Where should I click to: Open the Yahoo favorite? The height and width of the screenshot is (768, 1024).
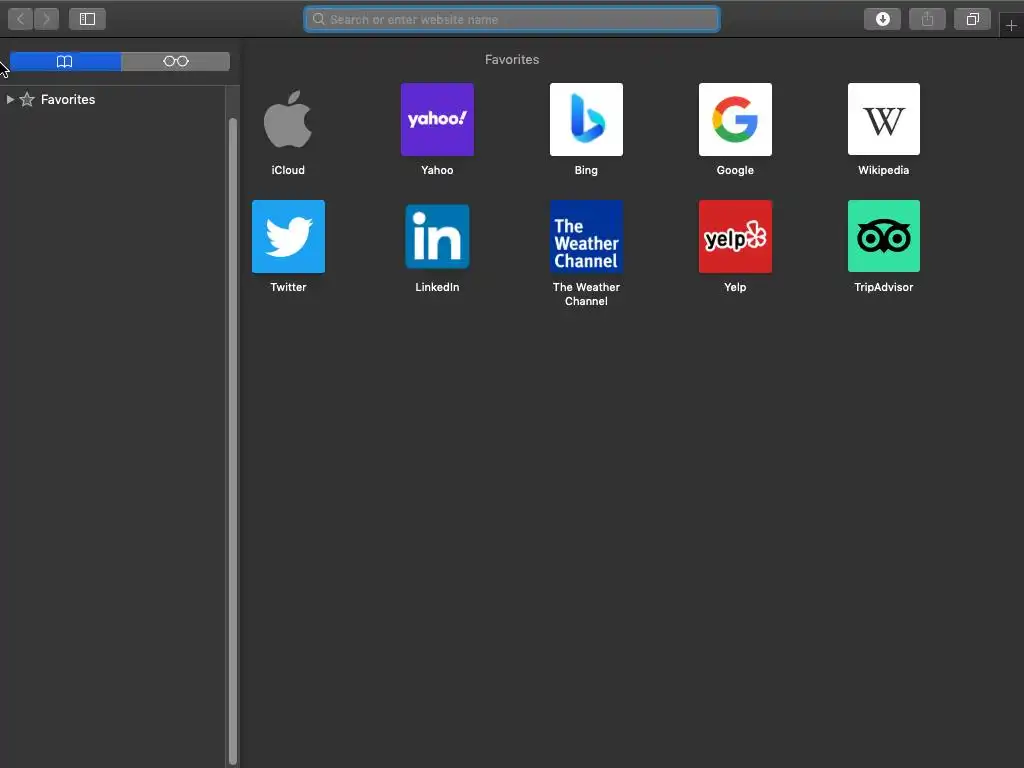437,120
